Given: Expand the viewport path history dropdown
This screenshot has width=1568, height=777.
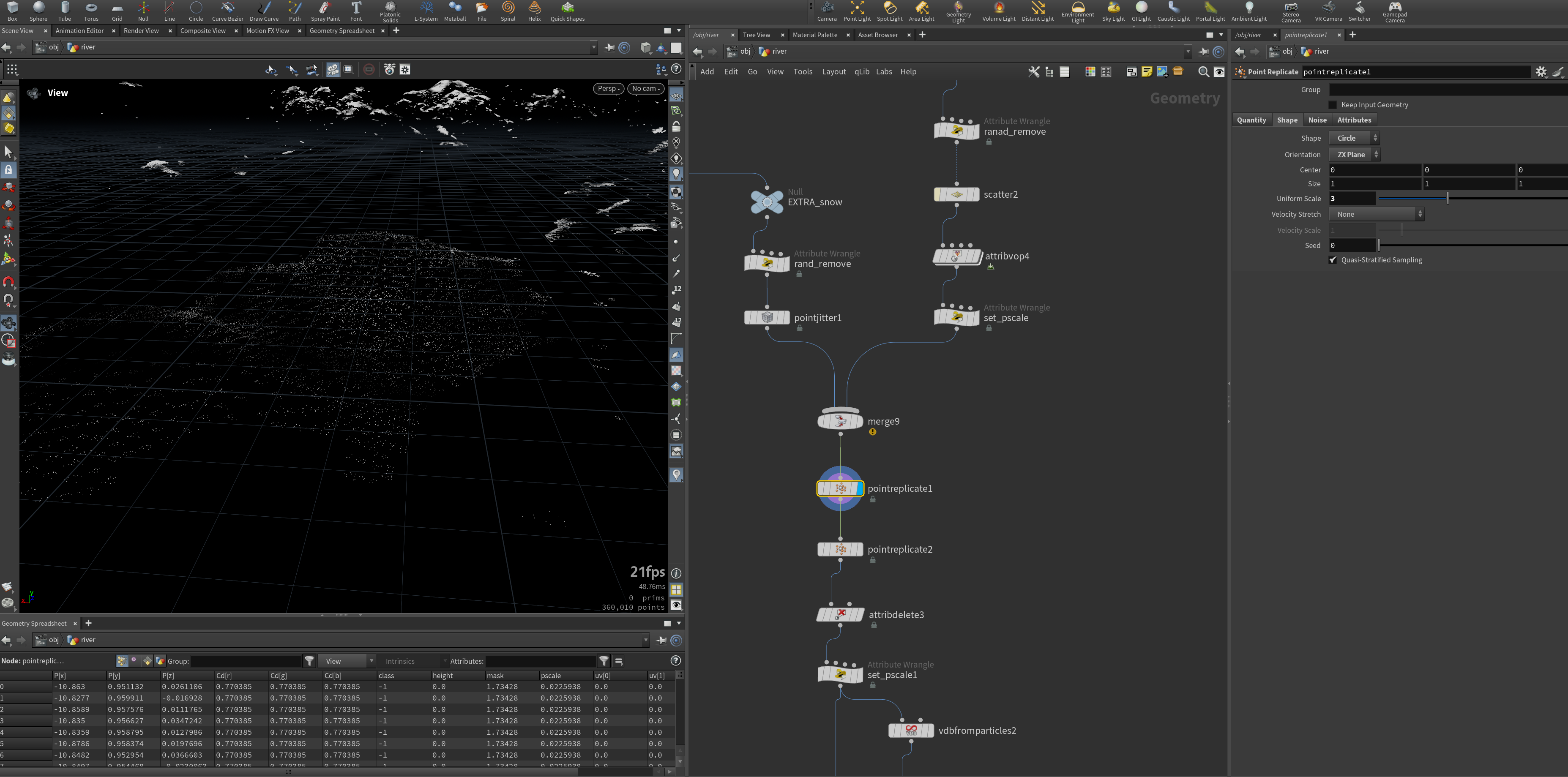Looking at the screenshot, I should coord(593,47).
